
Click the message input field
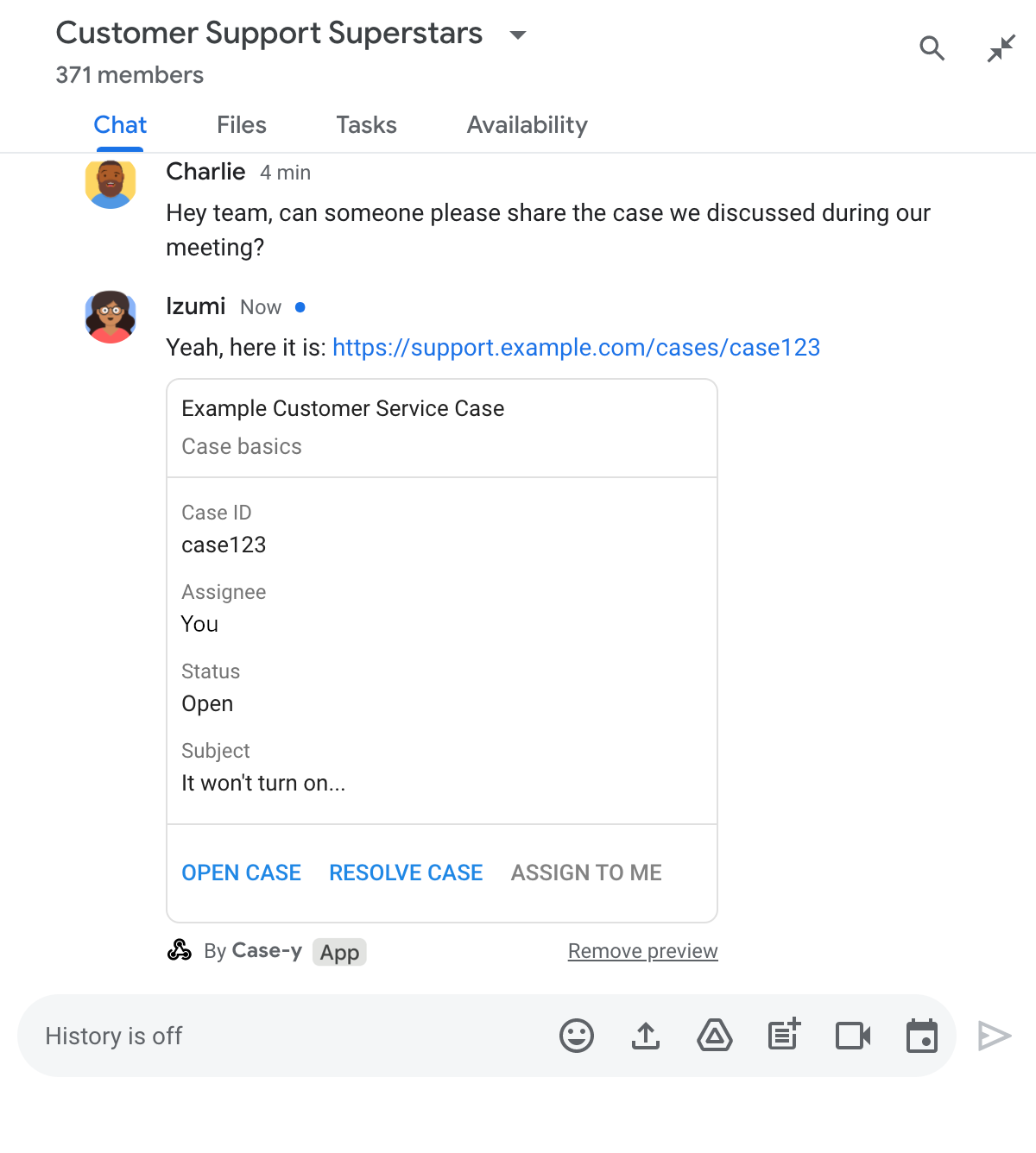[x=259, y=1036]
